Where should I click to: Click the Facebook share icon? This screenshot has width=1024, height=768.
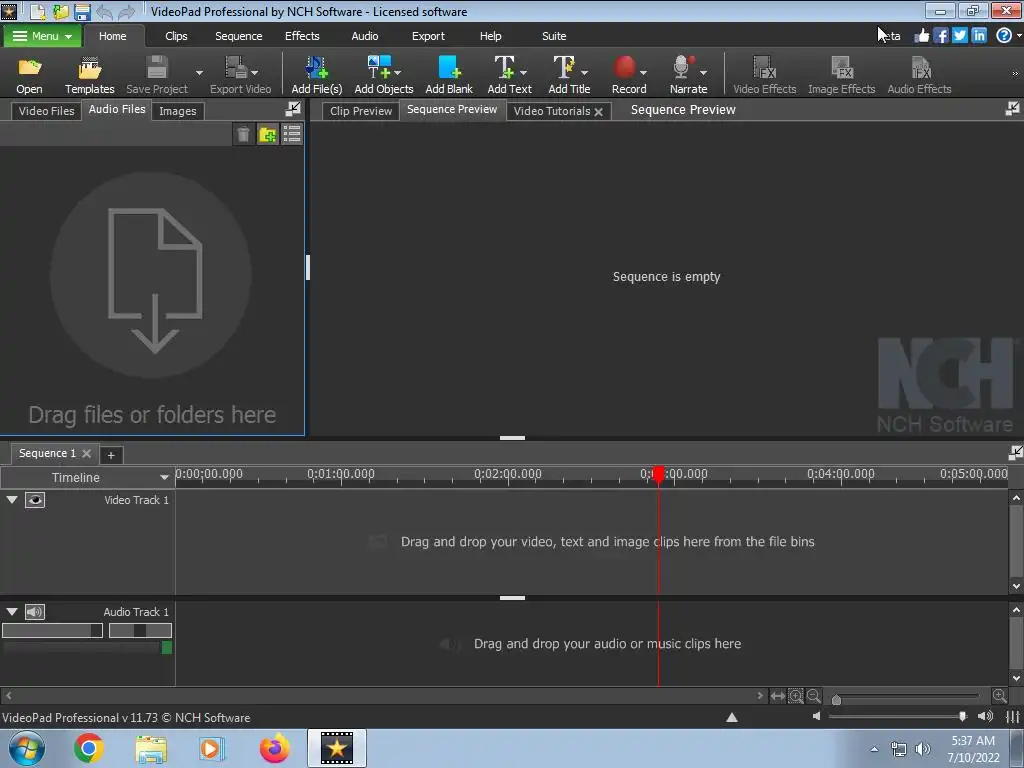point(940,35)
